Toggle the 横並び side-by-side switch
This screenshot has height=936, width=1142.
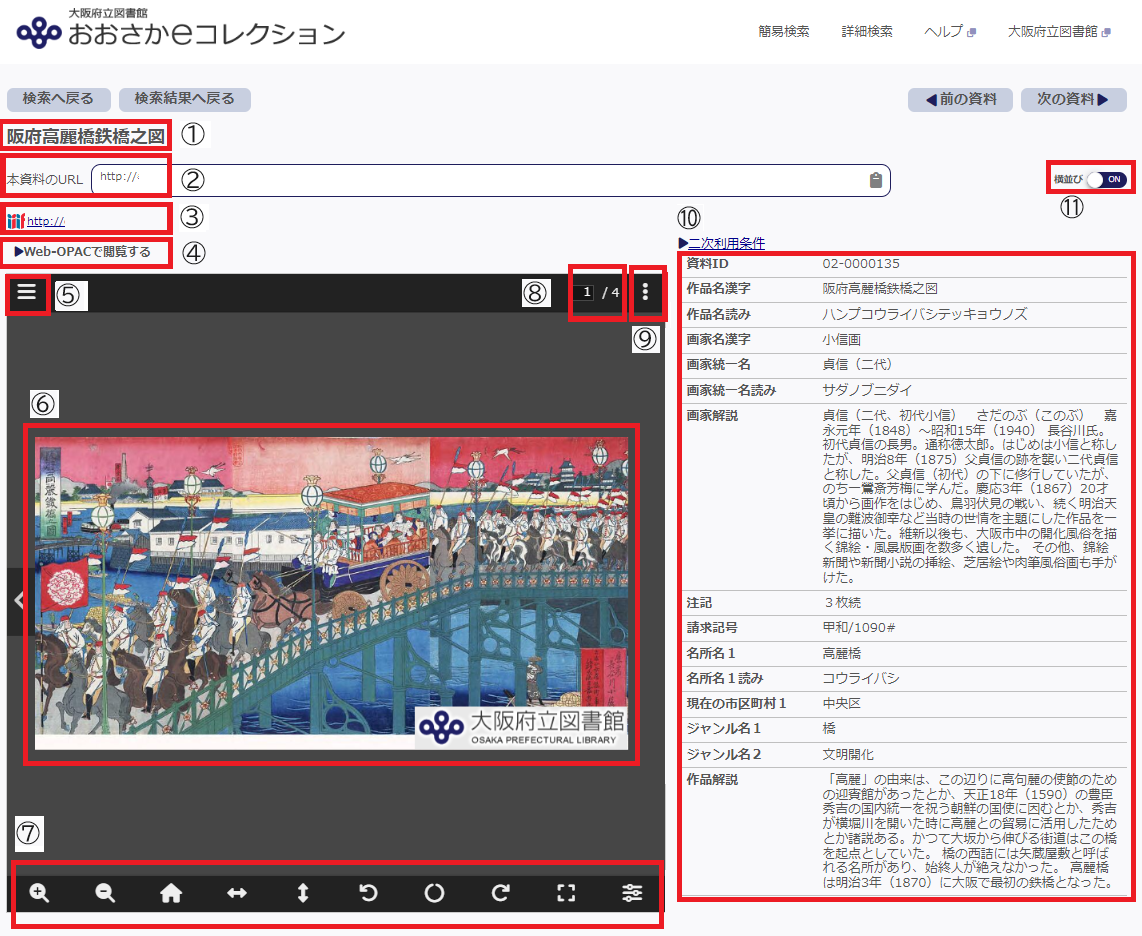coord(1106,179)
